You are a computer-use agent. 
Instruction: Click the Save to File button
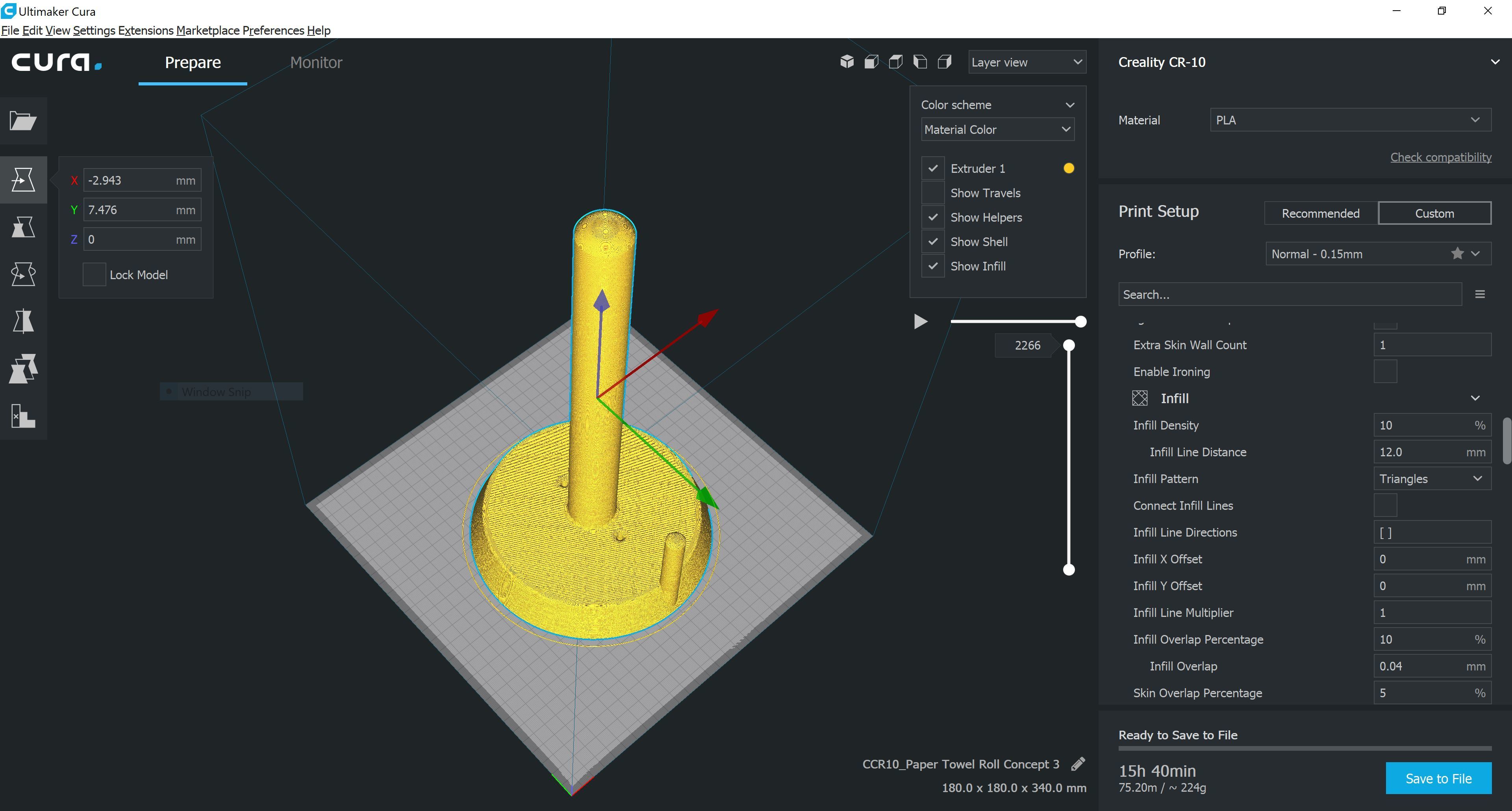(x=1438, y=778)
